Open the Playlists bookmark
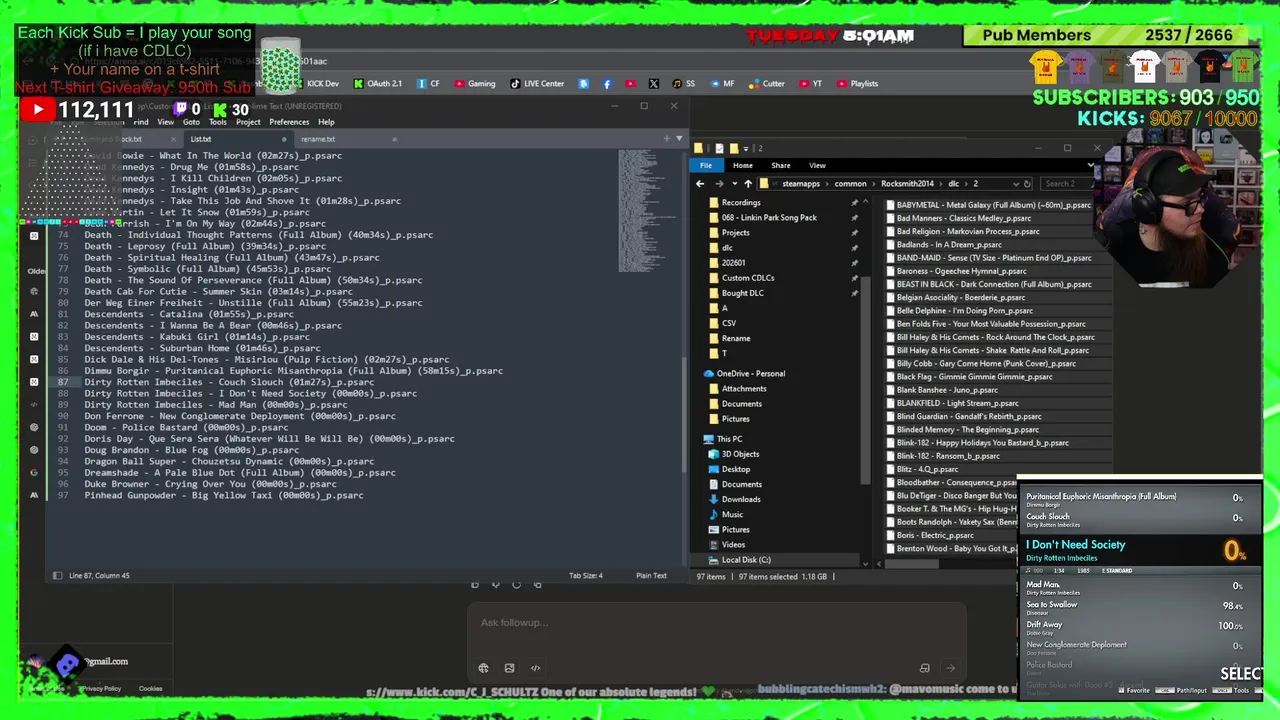 (858, 84)
